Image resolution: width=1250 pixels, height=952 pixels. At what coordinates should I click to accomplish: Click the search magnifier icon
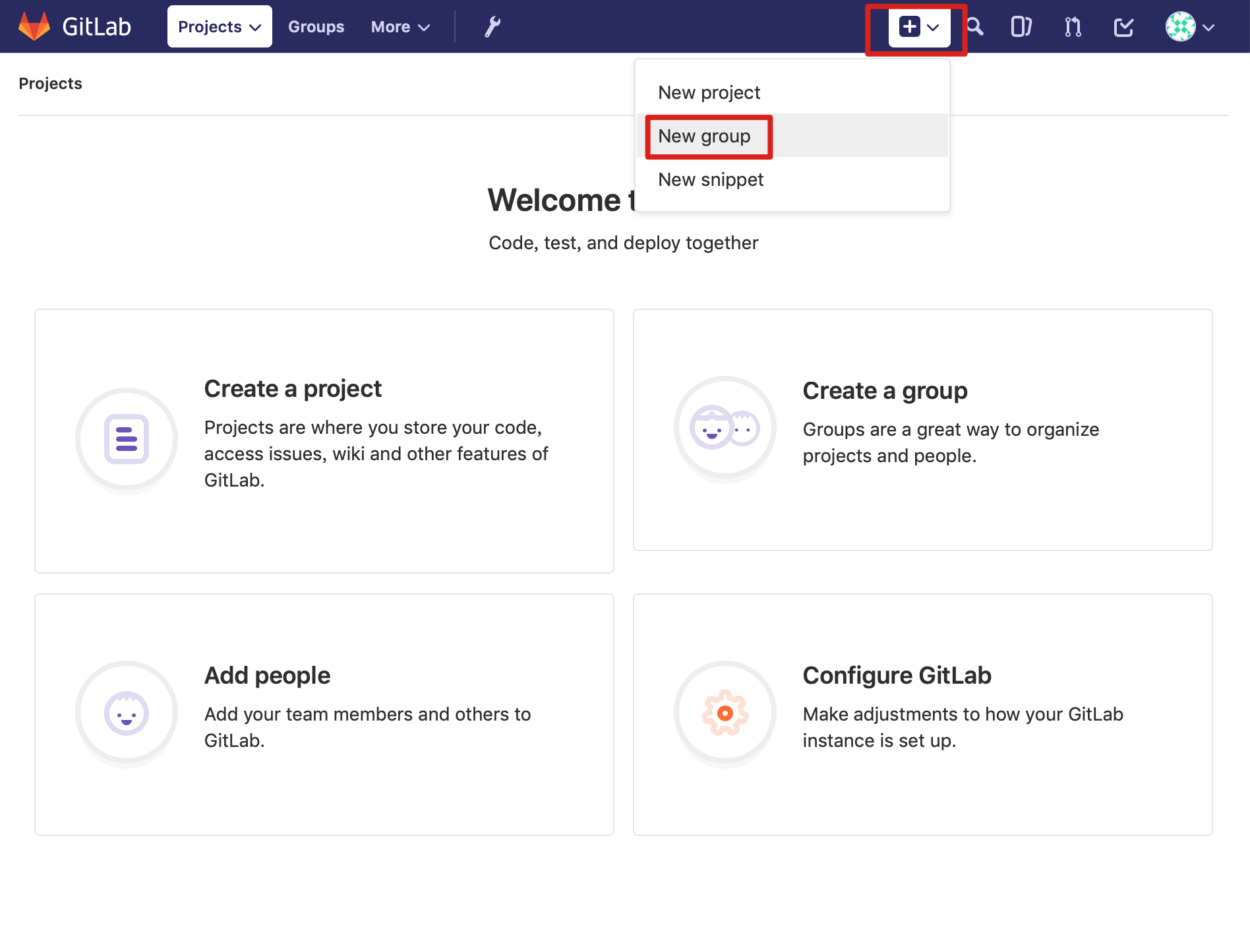[x=975, y=27]
